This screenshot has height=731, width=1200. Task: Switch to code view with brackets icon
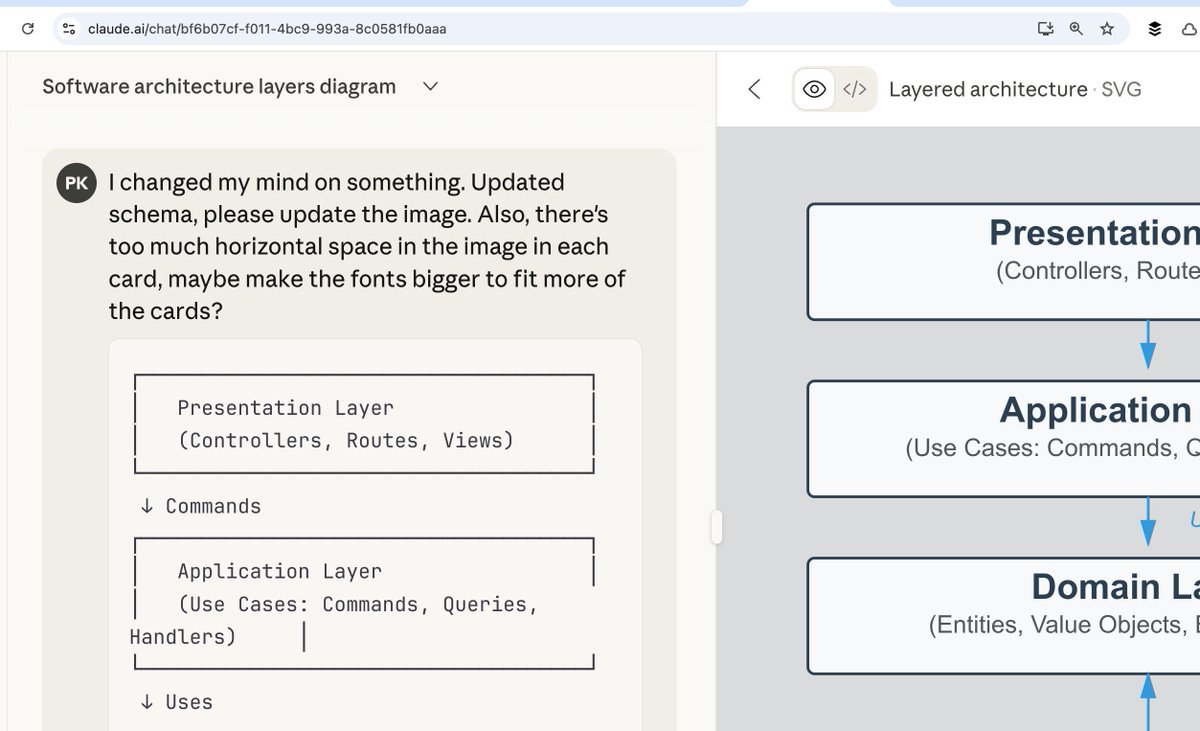tap(855, 89)
